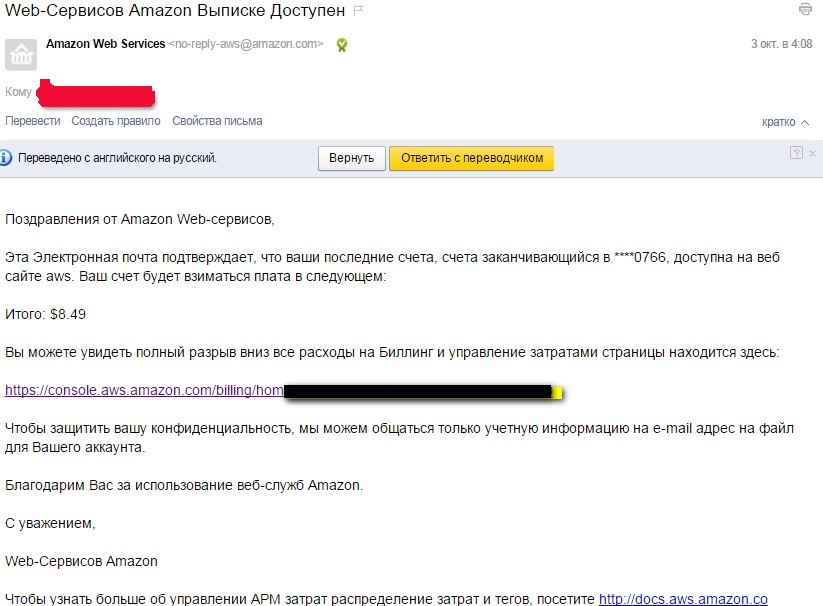Click the flag icon beside the subject

point(358,10)
